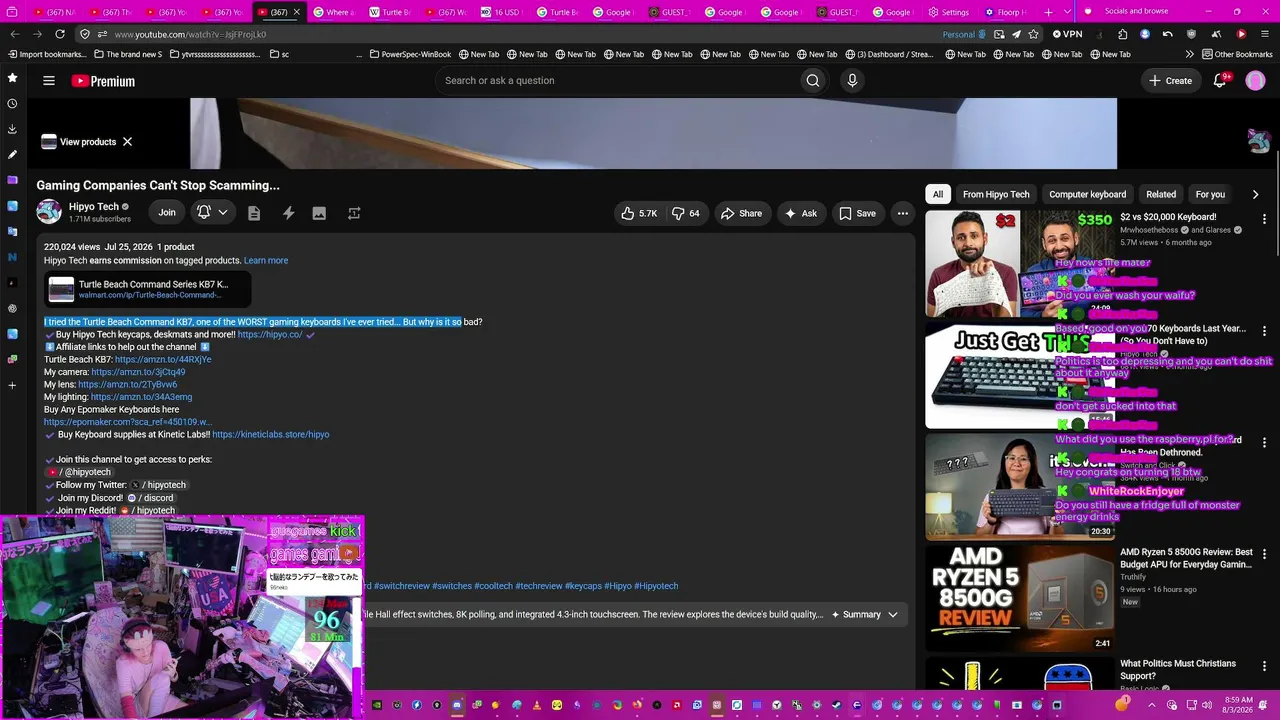Open the $2 vs $20,000 Keyboard thumbnail
Screen dimensions: 1280x720
coord(1019,264)
